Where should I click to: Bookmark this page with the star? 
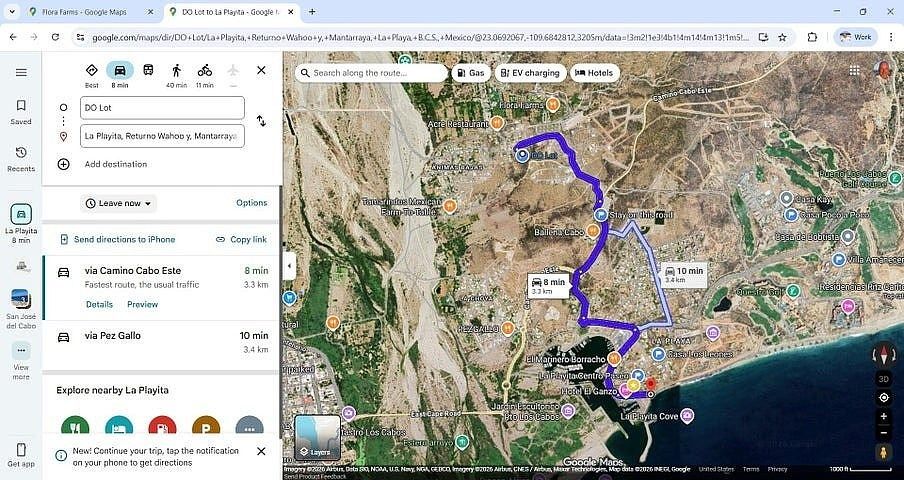tap(782, 37)
